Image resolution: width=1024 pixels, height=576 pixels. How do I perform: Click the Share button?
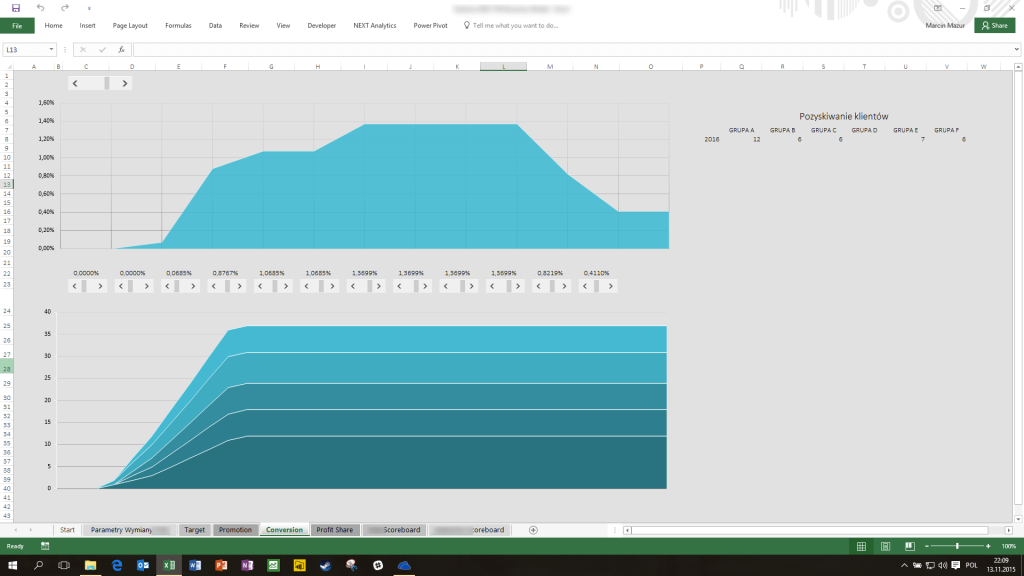coord(994,25)
